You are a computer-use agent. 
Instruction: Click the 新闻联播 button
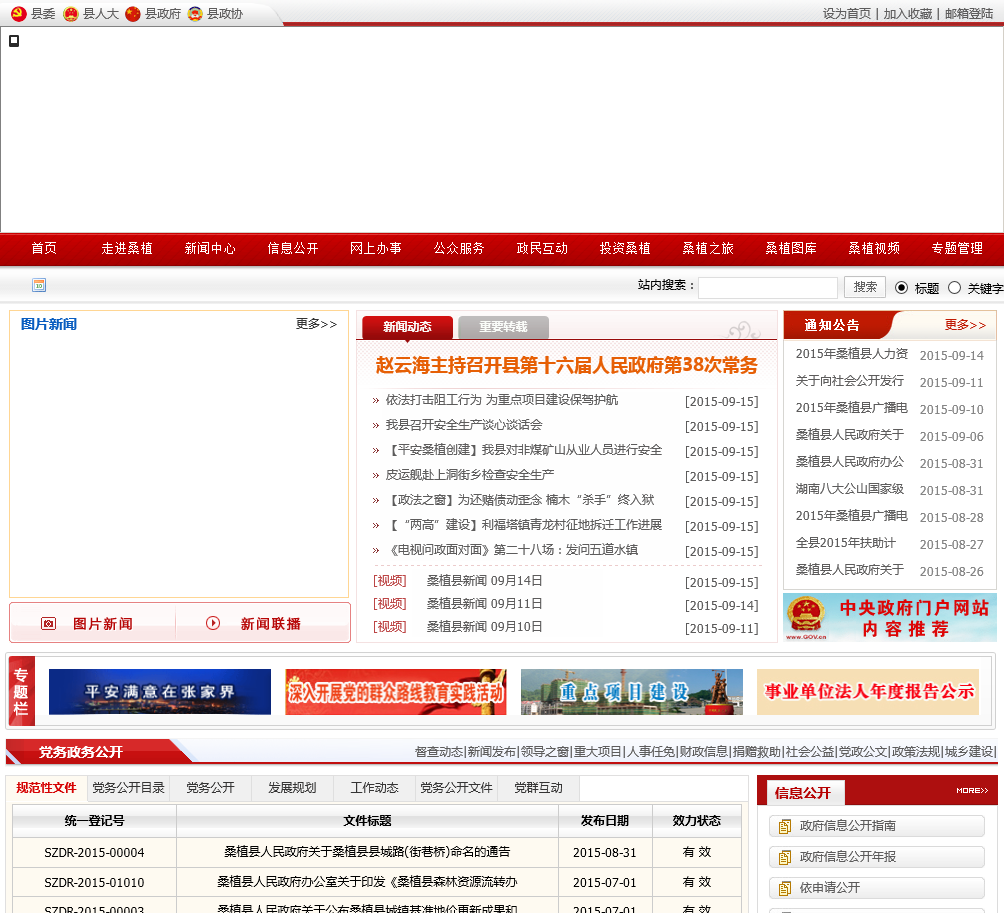click(263, 624)
